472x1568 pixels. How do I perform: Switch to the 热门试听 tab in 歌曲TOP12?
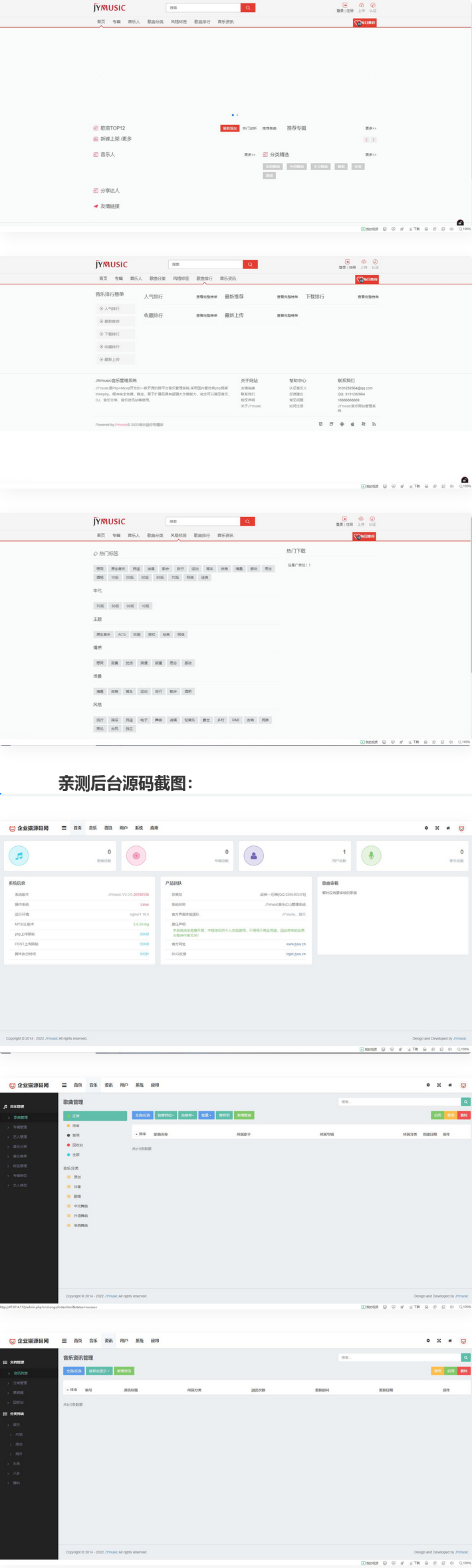[249, 128]
